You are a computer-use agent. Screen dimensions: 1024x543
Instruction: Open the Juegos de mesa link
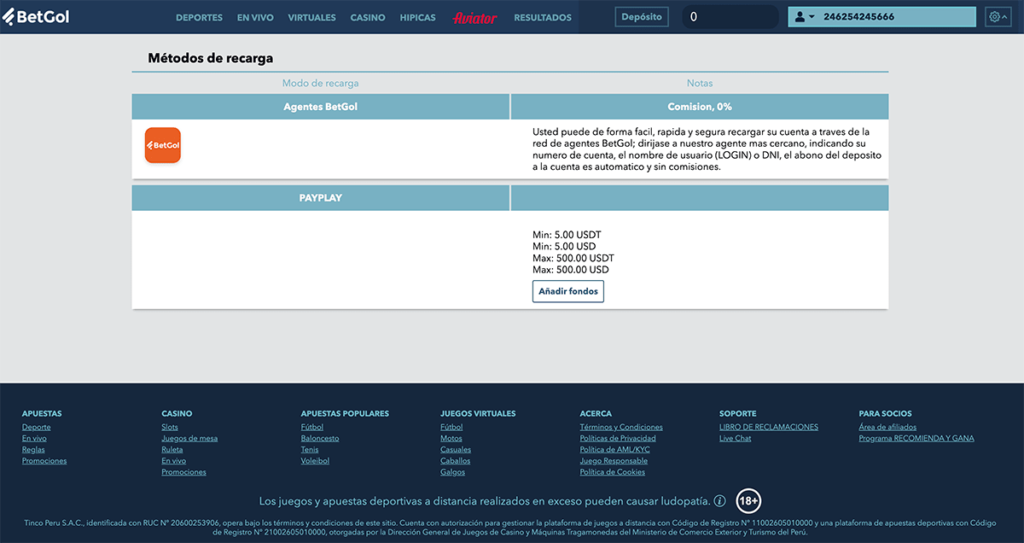[189, 438]
